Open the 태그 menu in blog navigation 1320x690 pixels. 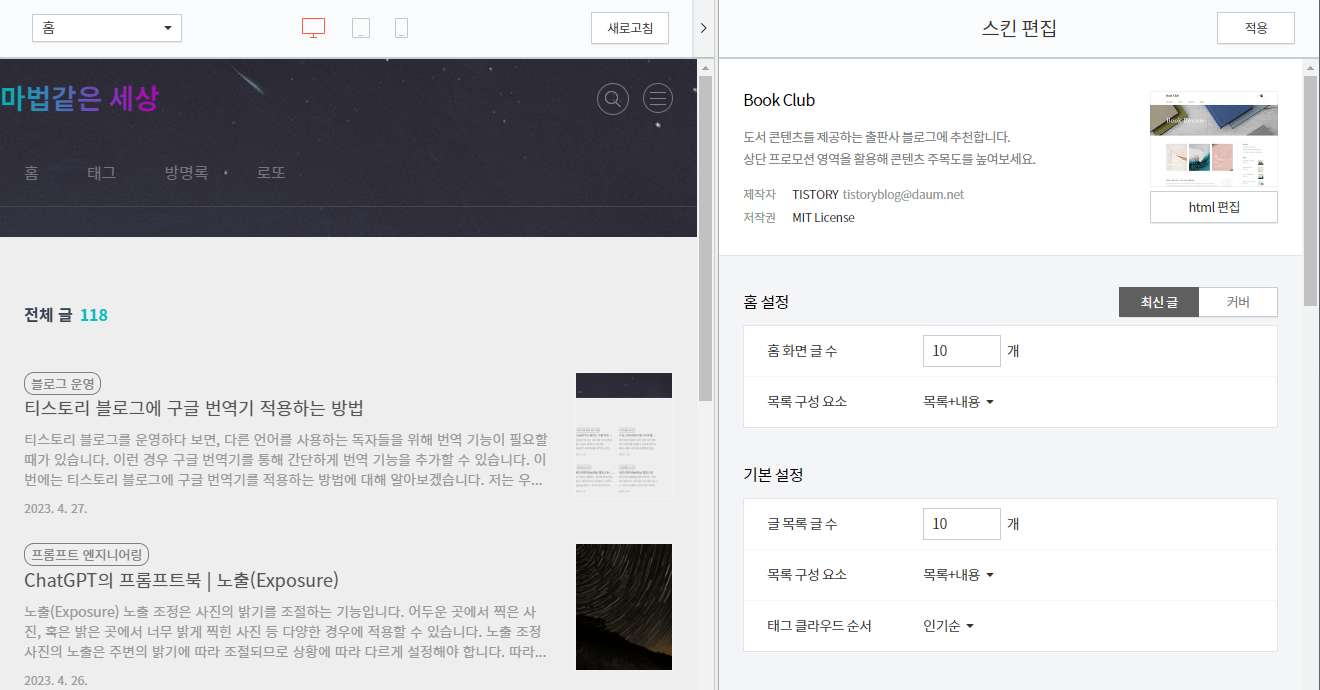[101, 172]
